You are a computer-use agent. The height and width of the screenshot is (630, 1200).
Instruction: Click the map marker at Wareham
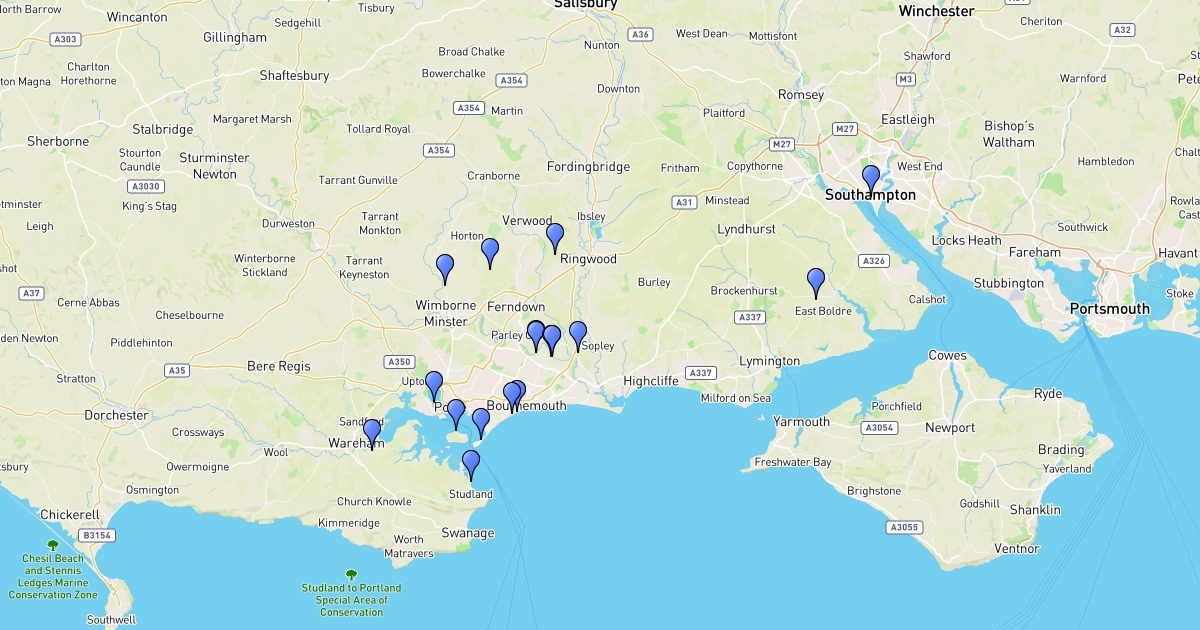372,434
